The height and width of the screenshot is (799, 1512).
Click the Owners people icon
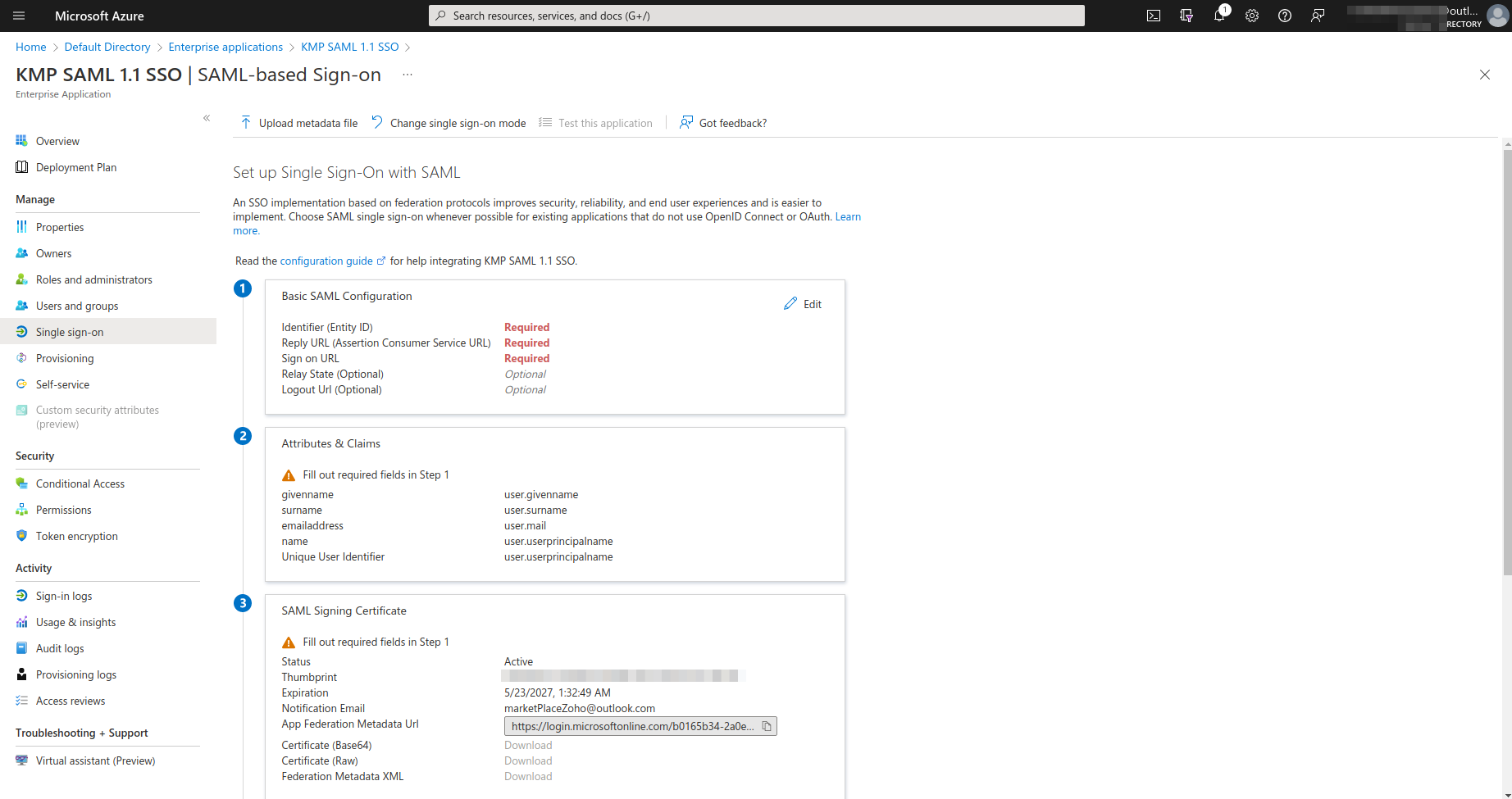pos(22,253)
